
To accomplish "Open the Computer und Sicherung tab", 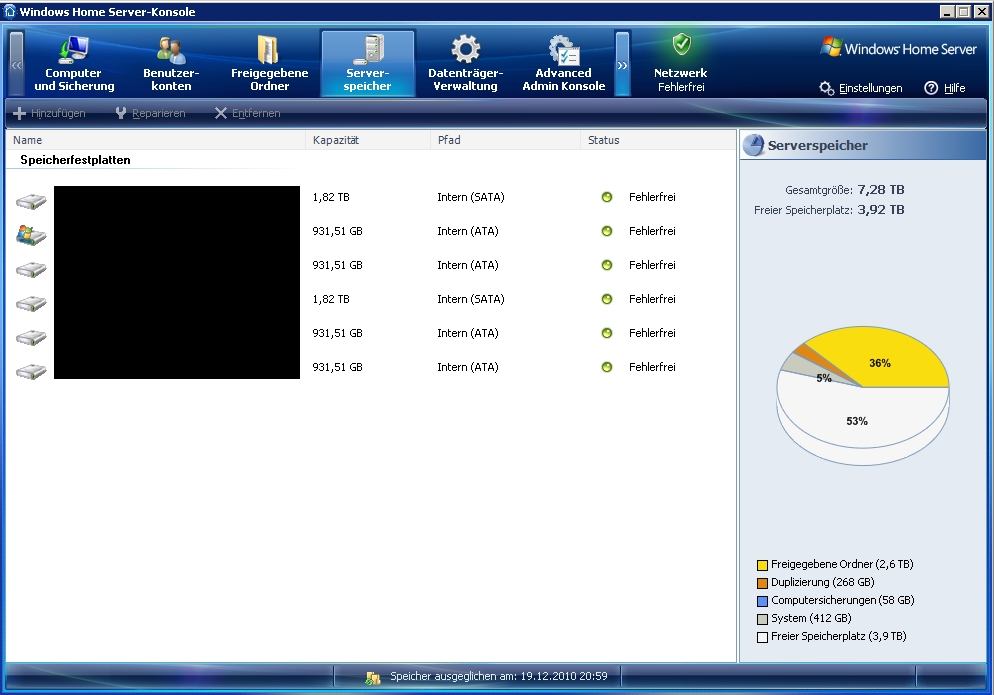I will [74, 63].
